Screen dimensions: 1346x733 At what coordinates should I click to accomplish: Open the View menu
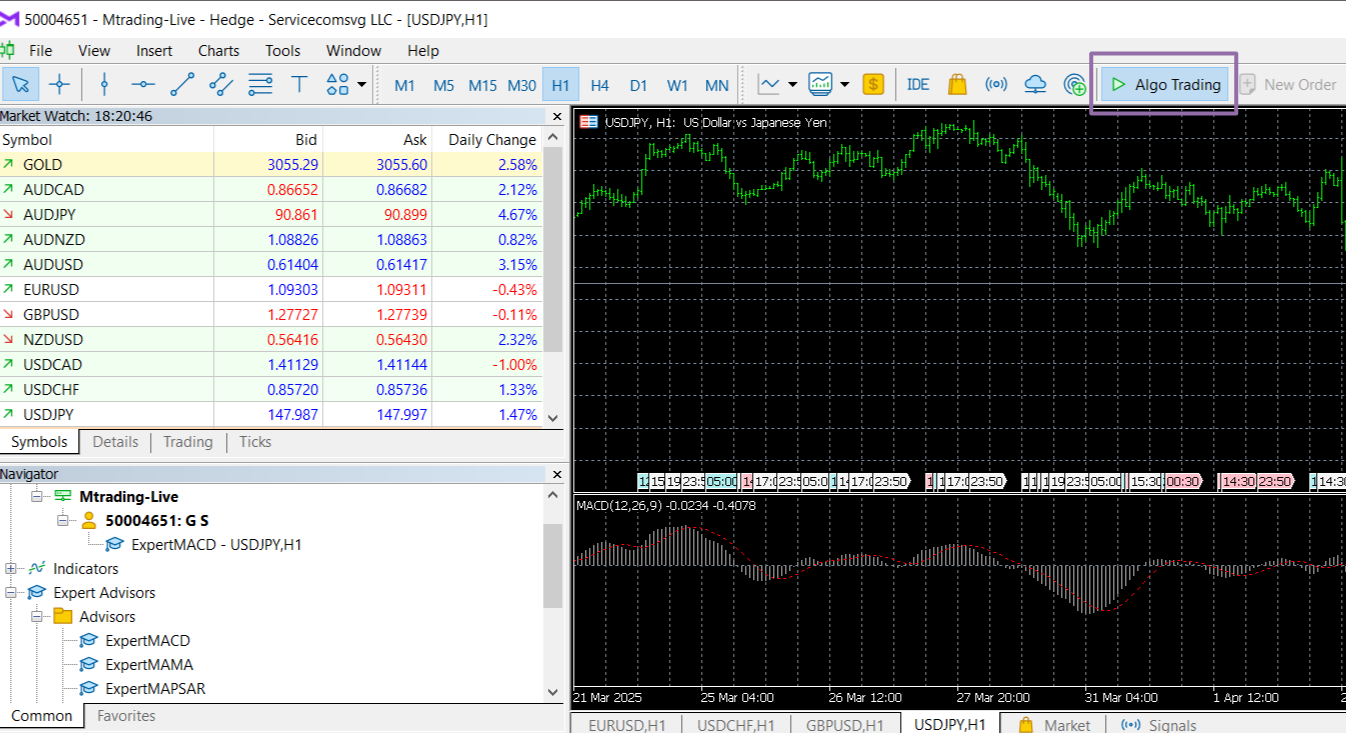point(94,50)
